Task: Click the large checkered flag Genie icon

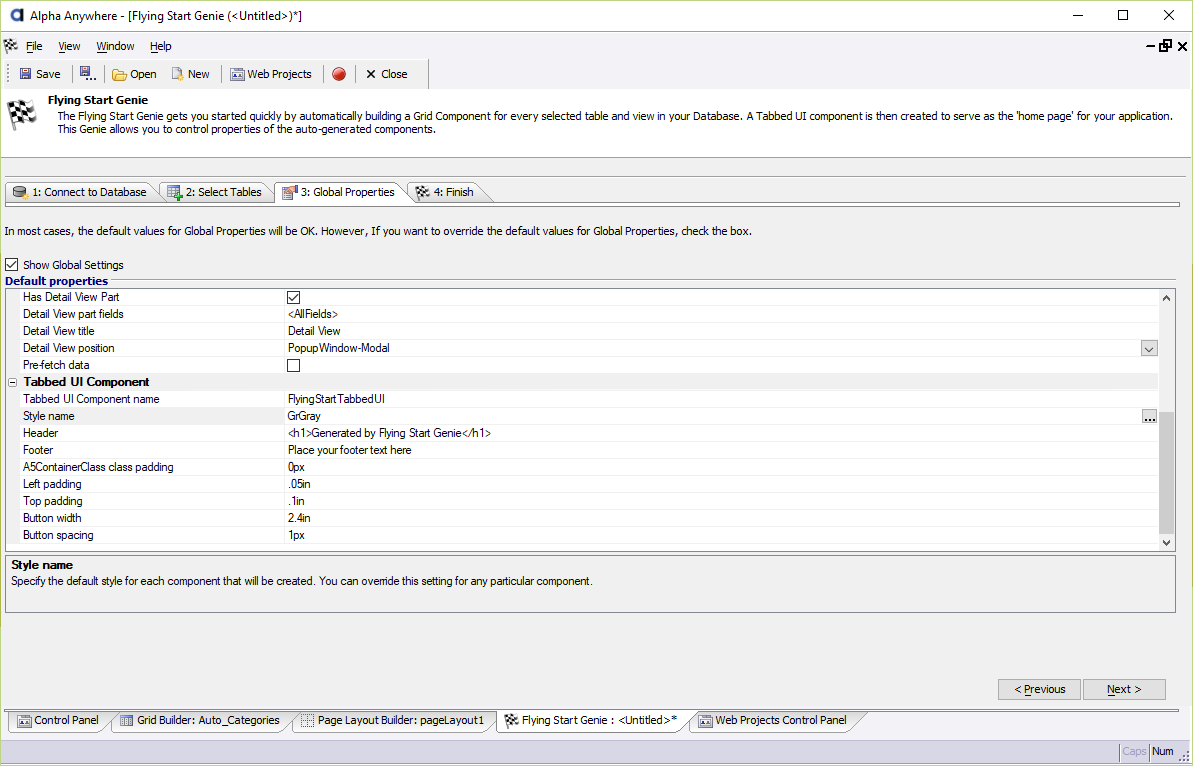Action: click(22, 114)
